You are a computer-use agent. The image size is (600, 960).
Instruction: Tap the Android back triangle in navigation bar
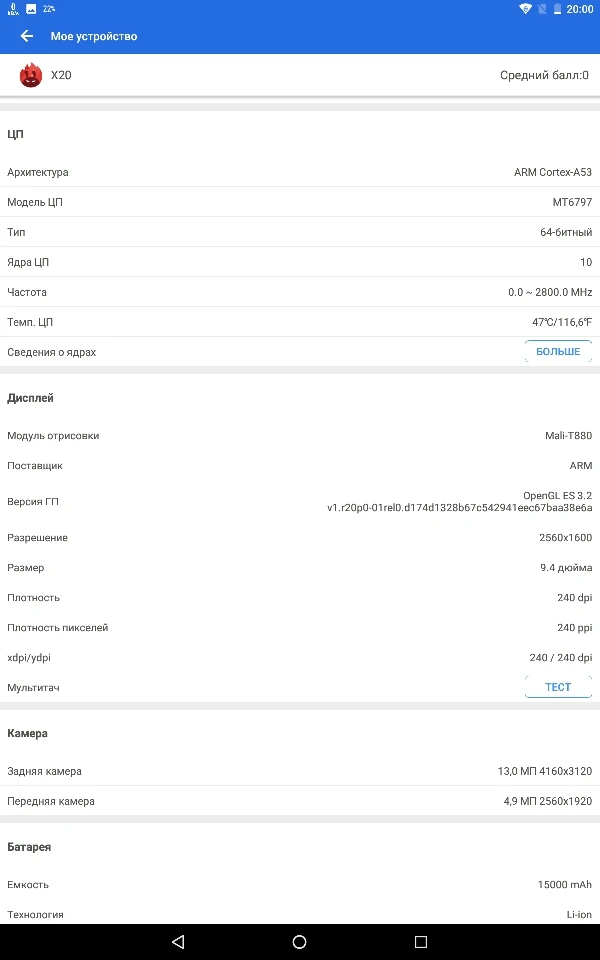178,942
